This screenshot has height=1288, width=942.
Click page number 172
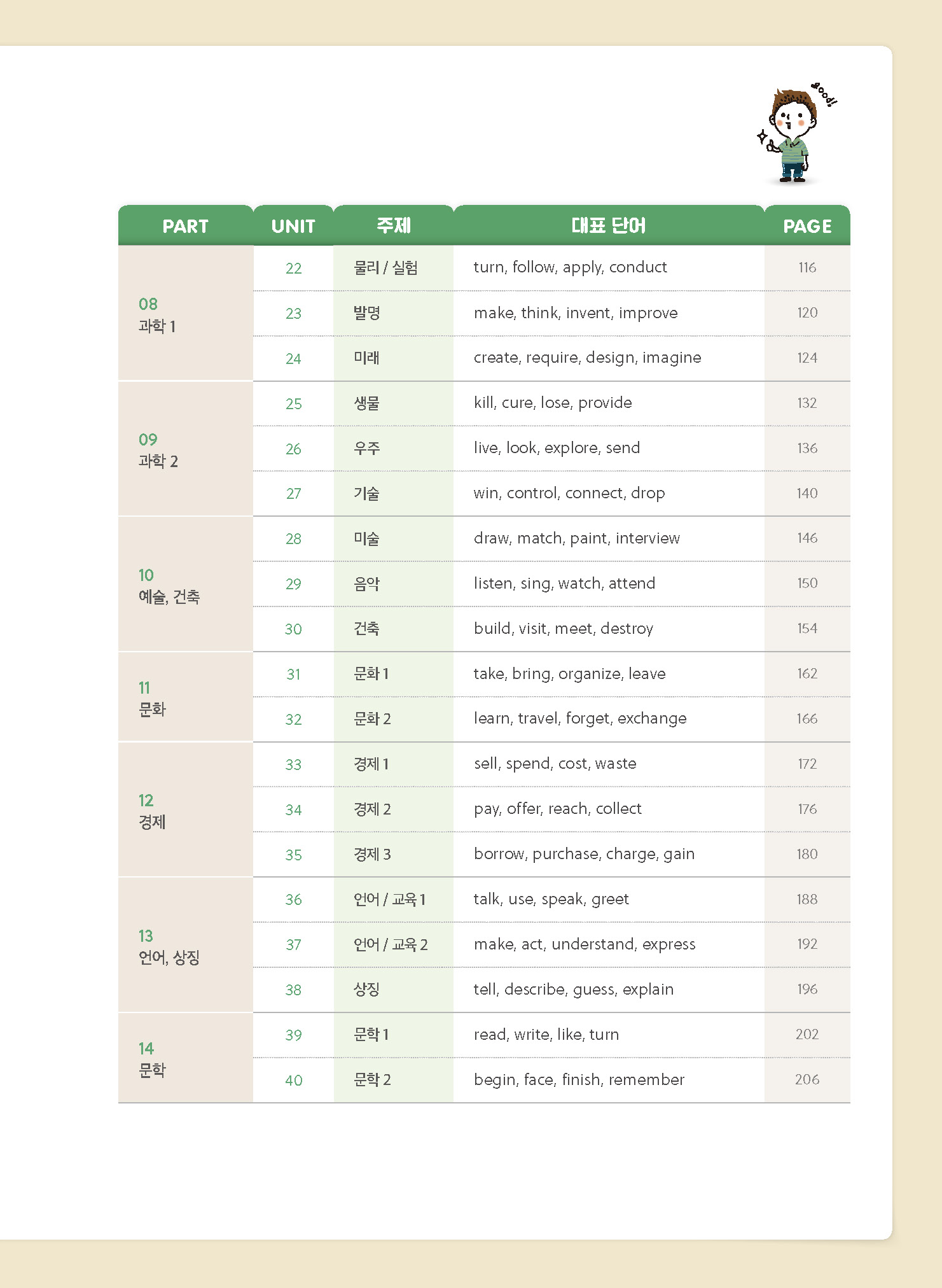point(807,764)
